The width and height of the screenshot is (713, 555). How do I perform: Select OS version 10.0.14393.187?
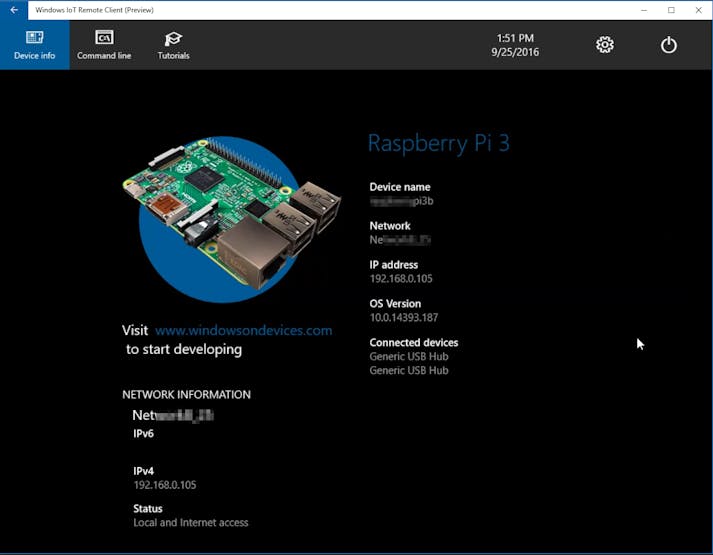point(404,317)
